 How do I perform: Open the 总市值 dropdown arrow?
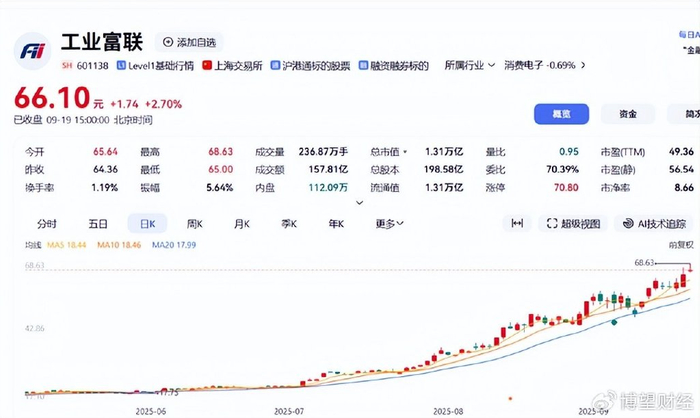coord(405,152)
